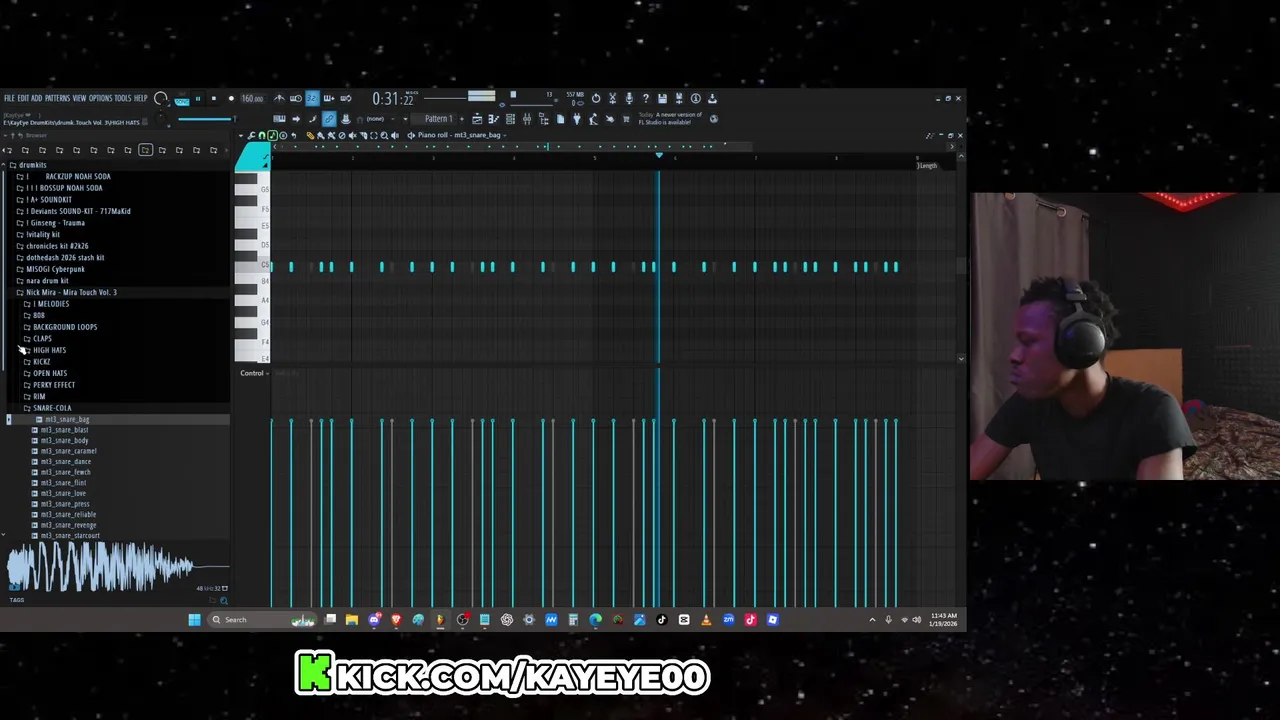The height and width of the screenshot is (720, 1280).
Task: Open the OPTIONS menu
Action: (101, 98)
